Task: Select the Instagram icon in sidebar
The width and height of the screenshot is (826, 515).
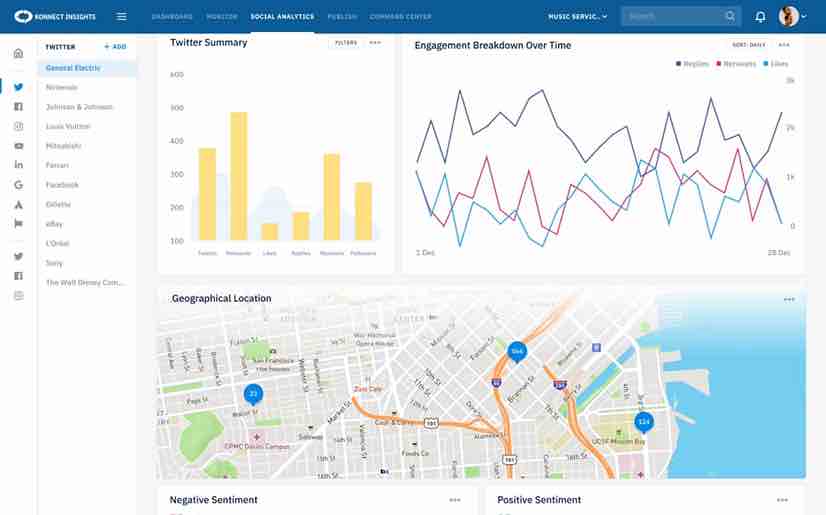Action: (x=18, y=126)
